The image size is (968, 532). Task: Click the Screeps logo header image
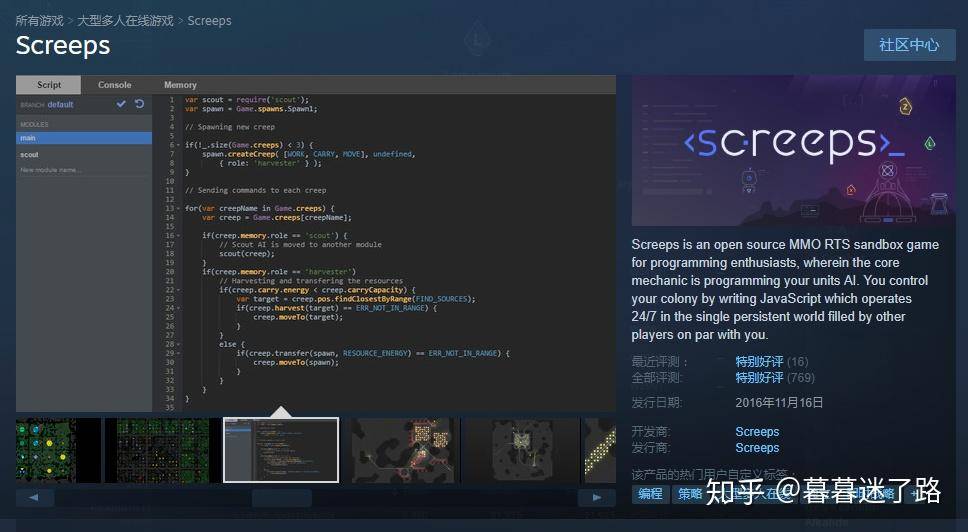click(x=793, y=151)
